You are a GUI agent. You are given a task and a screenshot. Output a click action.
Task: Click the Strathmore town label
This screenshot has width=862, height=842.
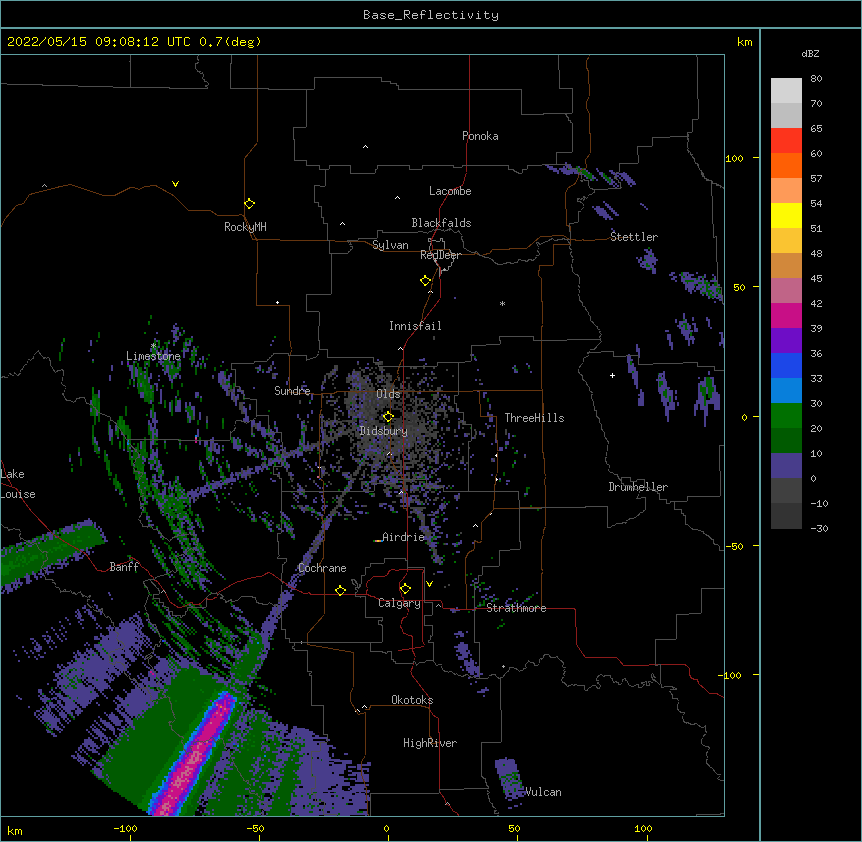(516, 608)
